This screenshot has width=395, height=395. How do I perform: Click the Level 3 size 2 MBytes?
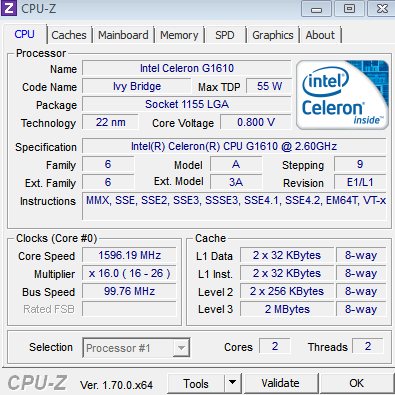(x=287, y=309)
